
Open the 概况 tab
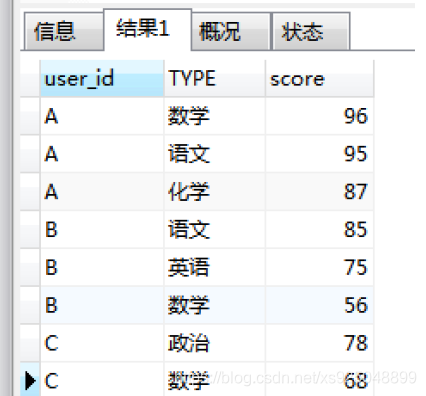click(231, 31)
